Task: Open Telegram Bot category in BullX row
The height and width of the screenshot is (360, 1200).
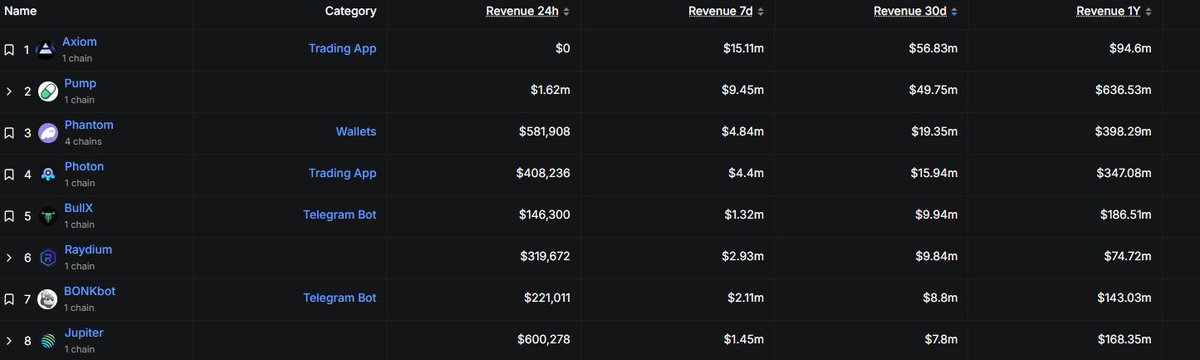Action: (339, 215)
